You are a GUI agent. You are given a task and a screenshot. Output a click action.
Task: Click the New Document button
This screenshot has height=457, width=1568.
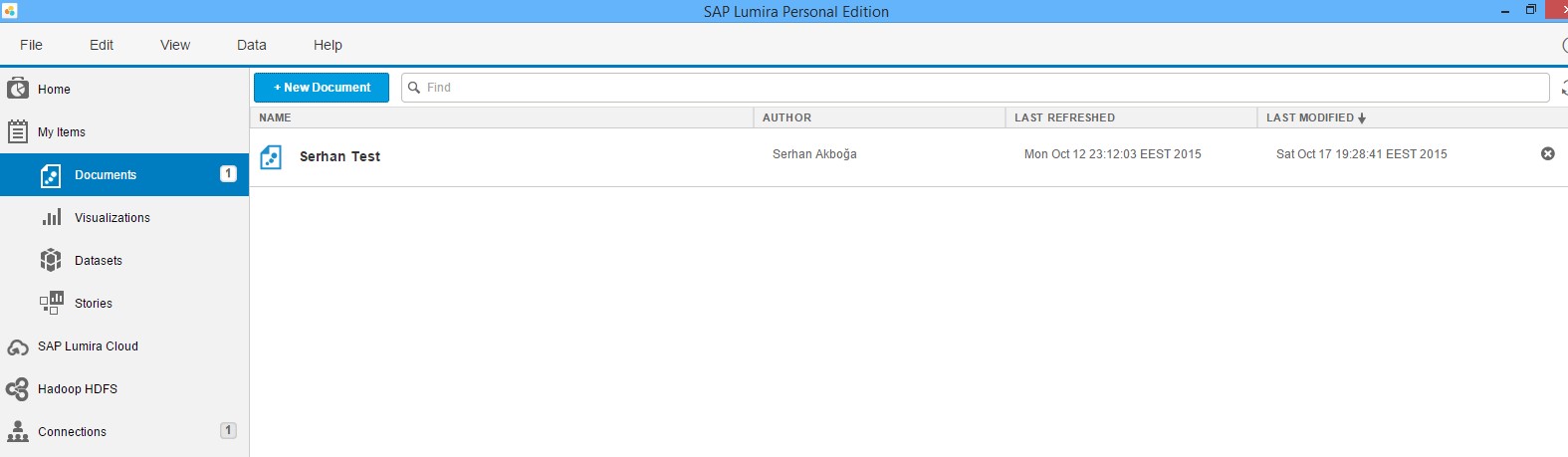[322, 88]
